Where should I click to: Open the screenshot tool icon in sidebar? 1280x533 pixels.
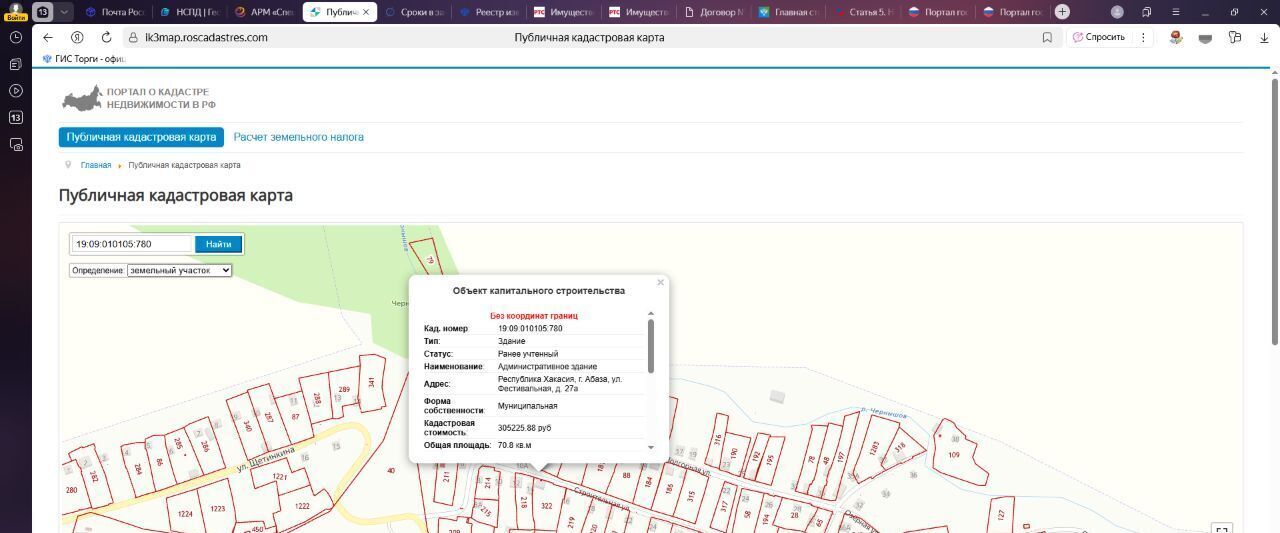pos(16,144)
